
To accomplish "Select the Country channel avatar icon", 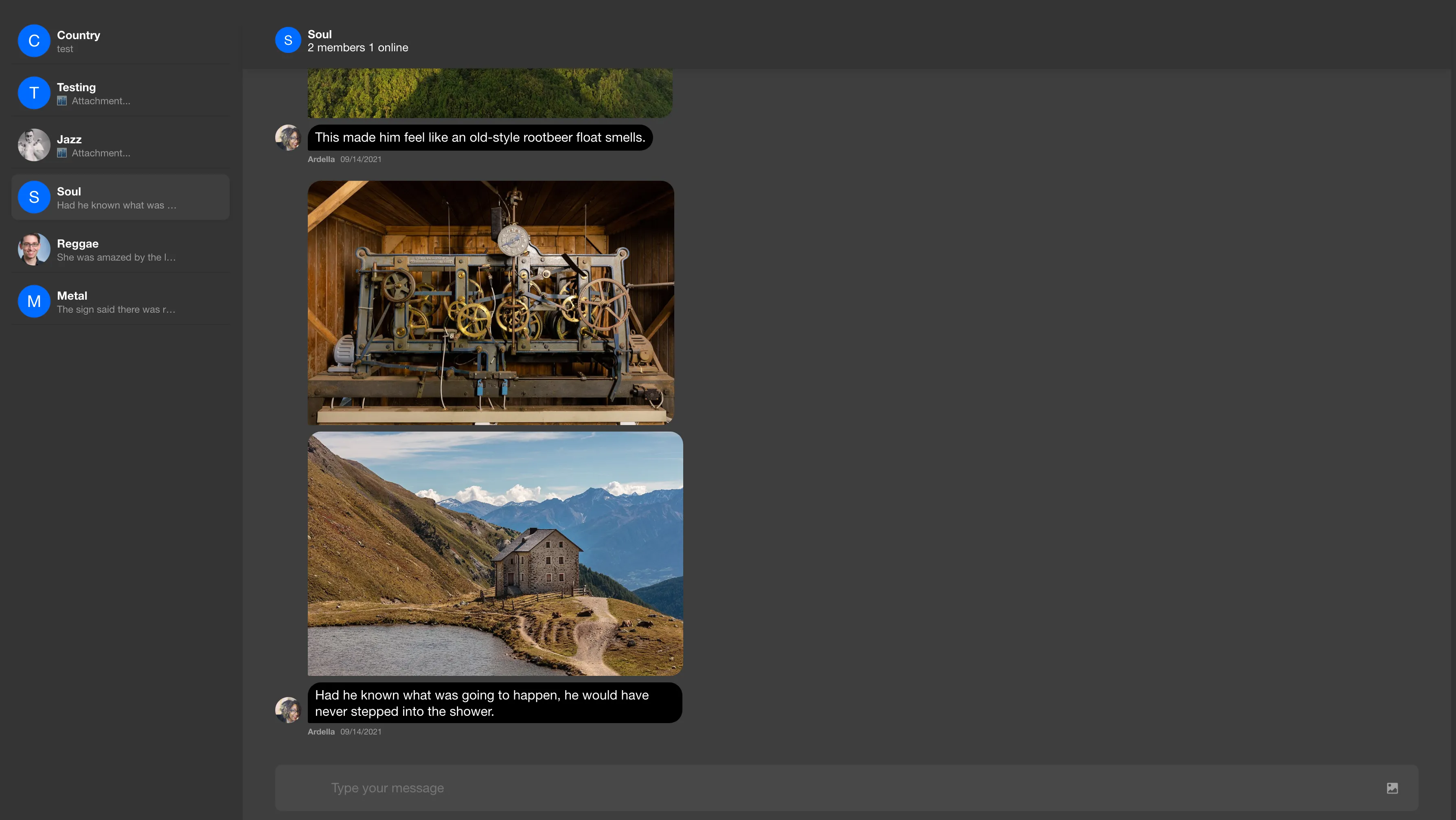I will click(33, 41).
